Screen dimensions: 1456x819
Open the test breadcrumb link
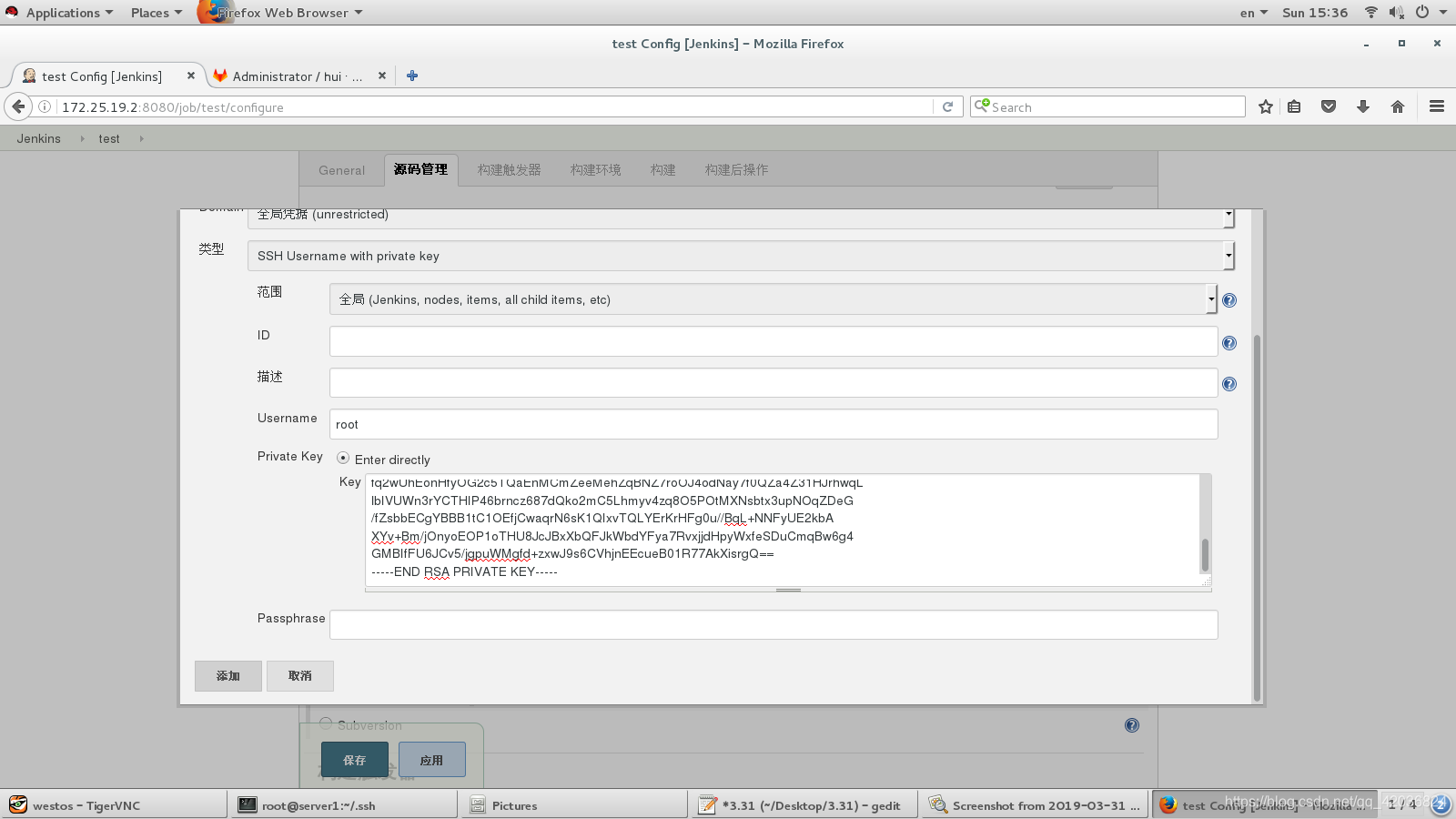(109, 138)
